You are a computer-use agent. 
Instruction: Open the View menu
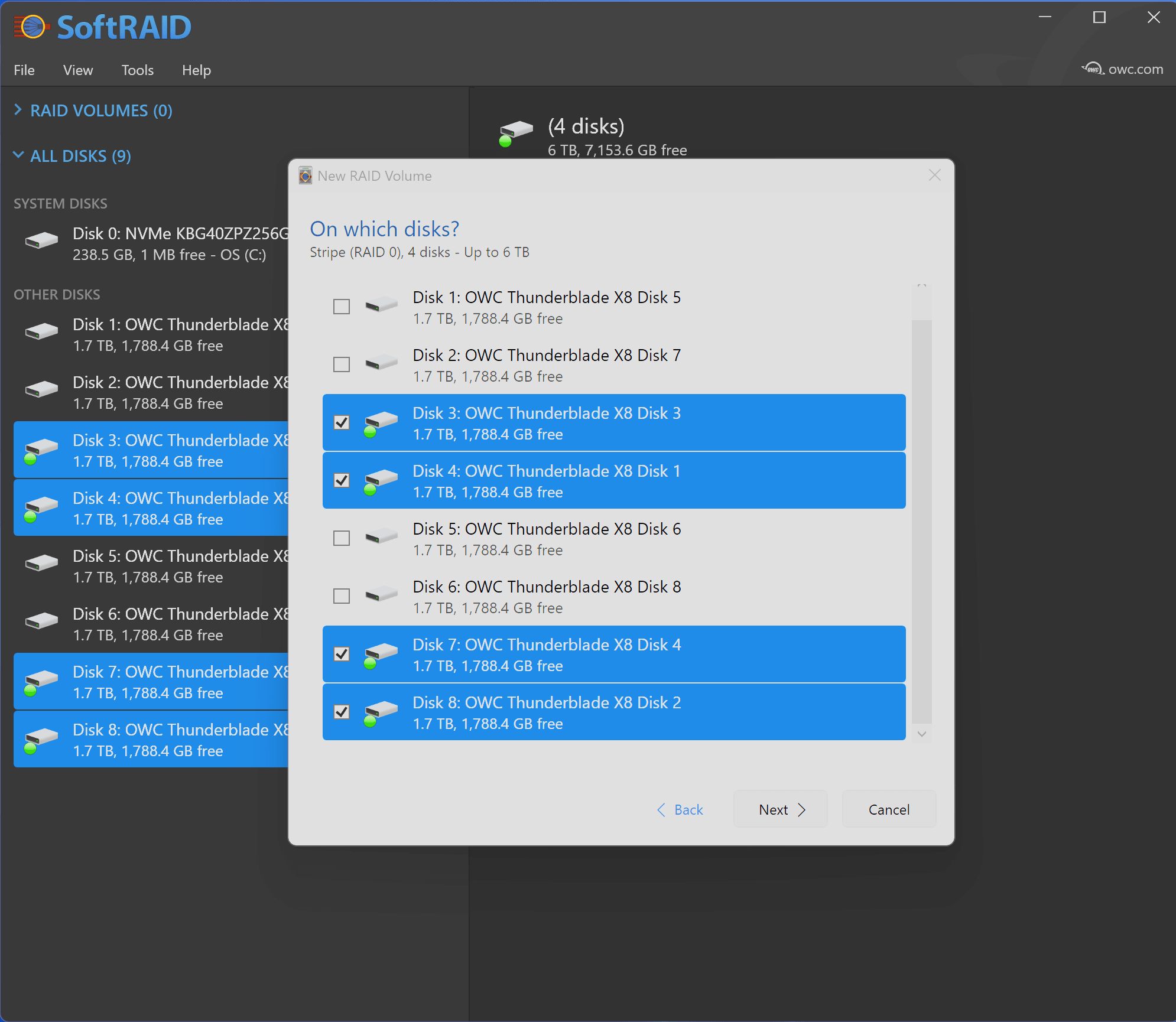77,70
